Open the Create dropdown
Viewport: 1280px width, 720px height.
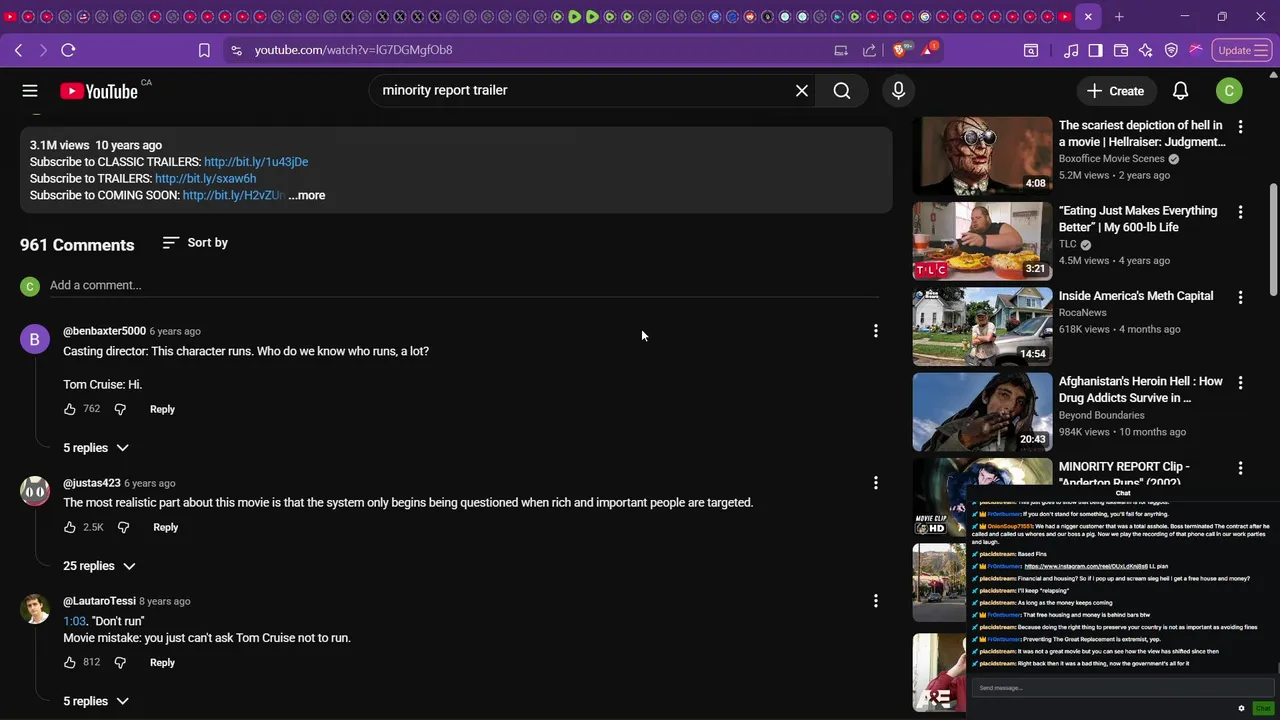tap(1115, 91)
